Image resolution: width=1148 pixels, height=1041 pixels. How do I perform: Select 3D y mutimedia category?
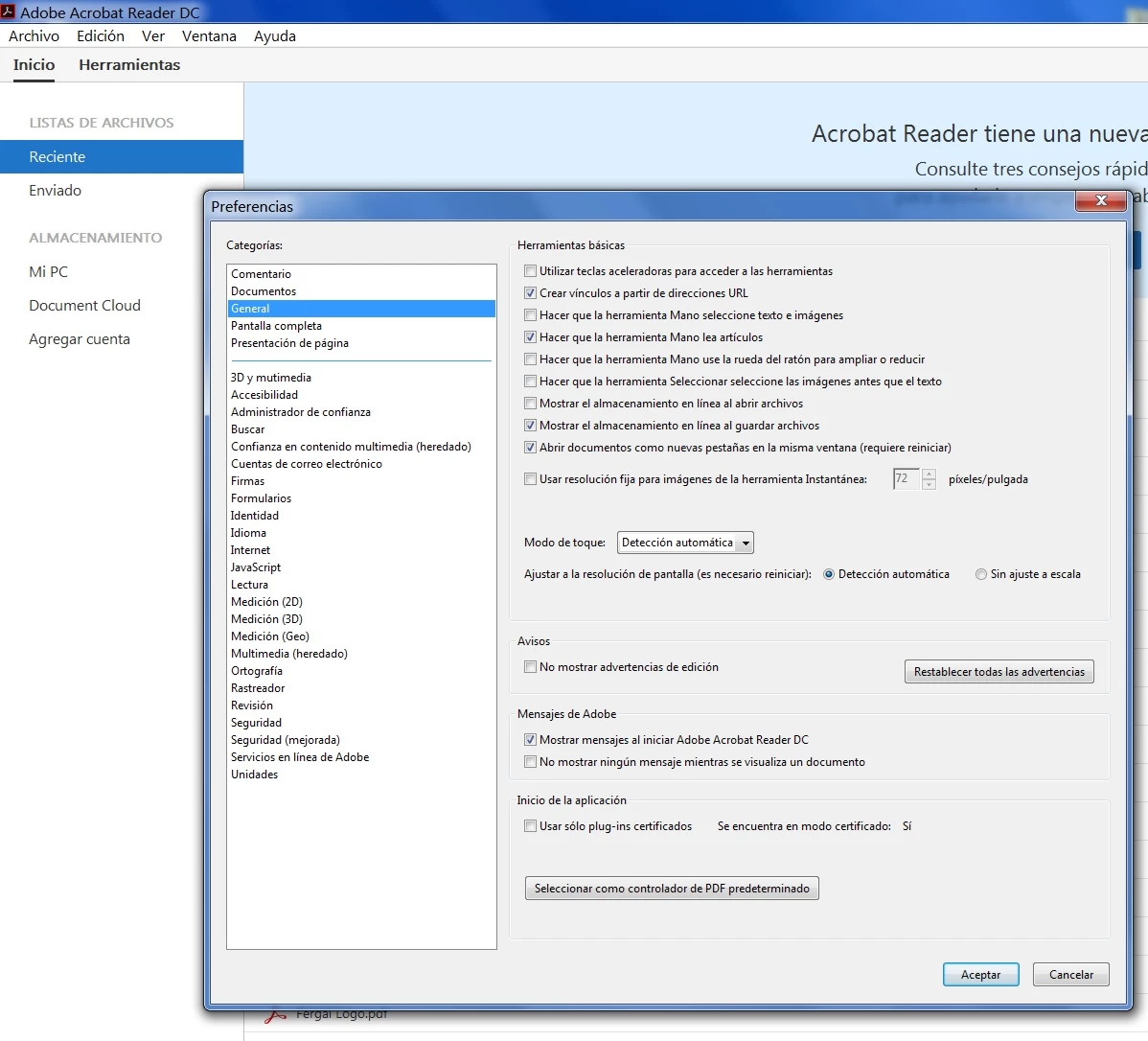click(x=361, y=378)
